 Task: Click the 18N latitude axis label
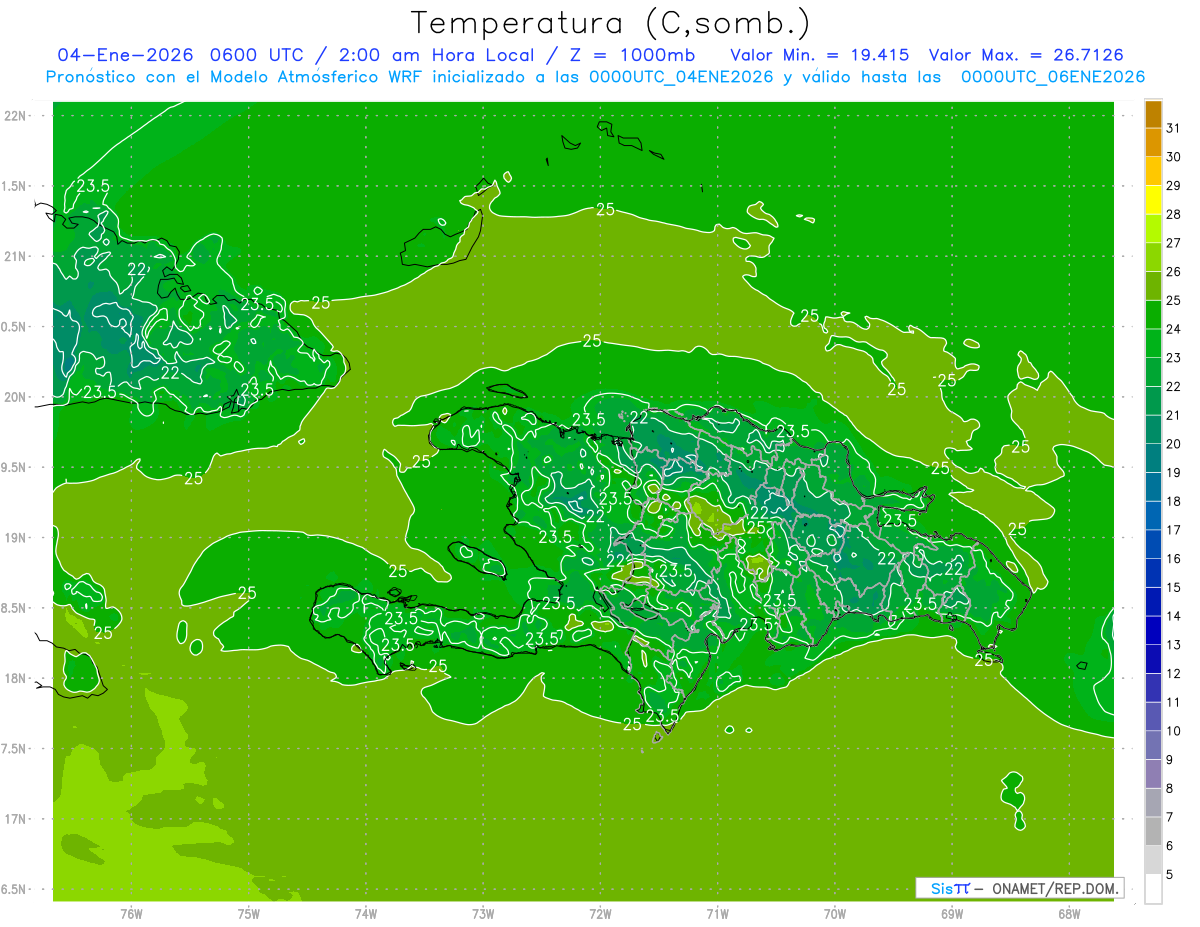click(x=16, y=678)
